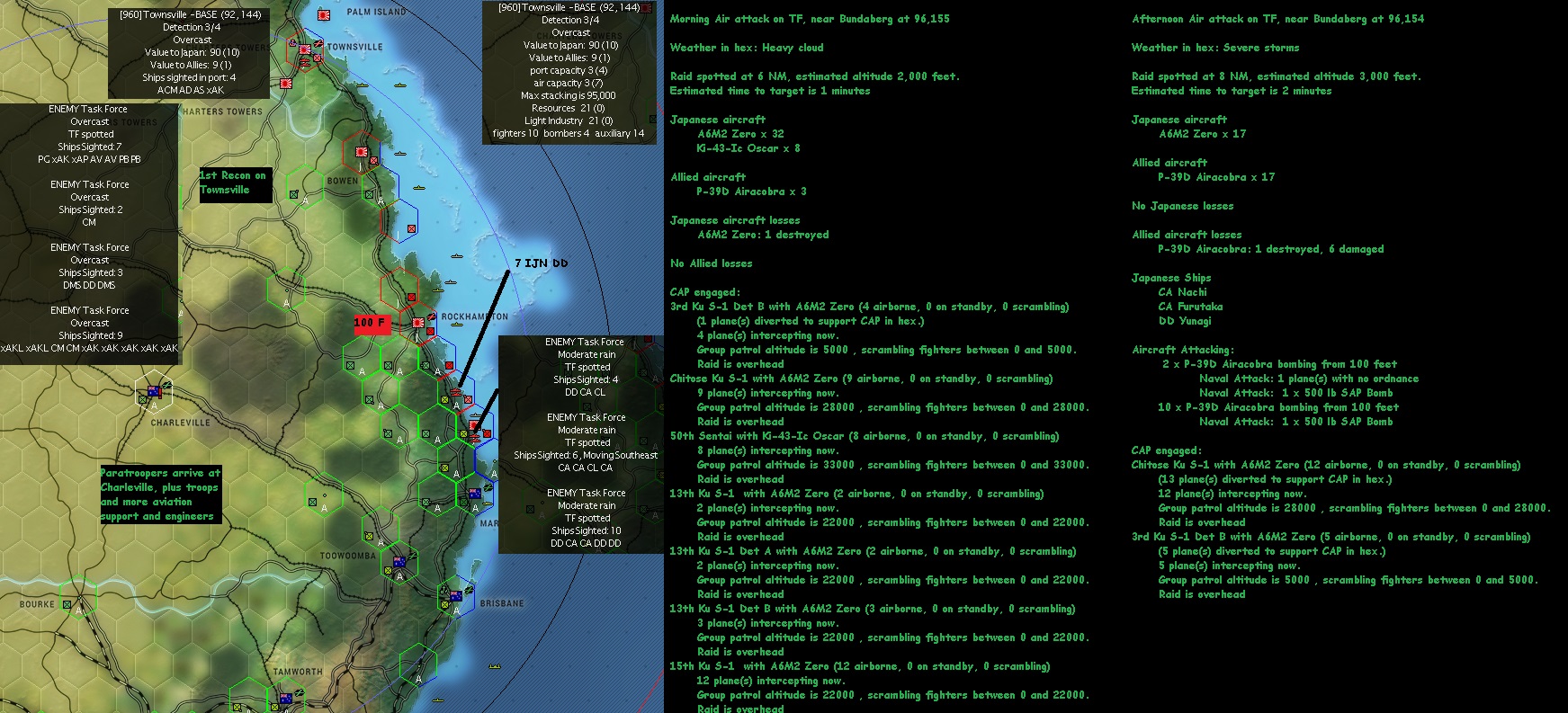The width and height of the screenshot is (1568, 713).
Task: Click 'Max stacking is 95,000' in Townsville panel
Action: [569, 95]
